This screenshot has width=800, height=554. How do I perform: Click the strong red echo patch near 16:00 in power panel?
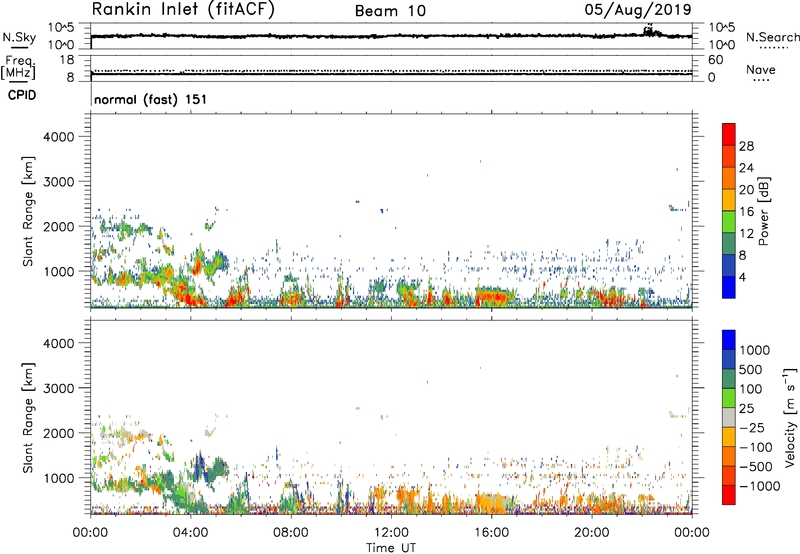tap(494, 296)
